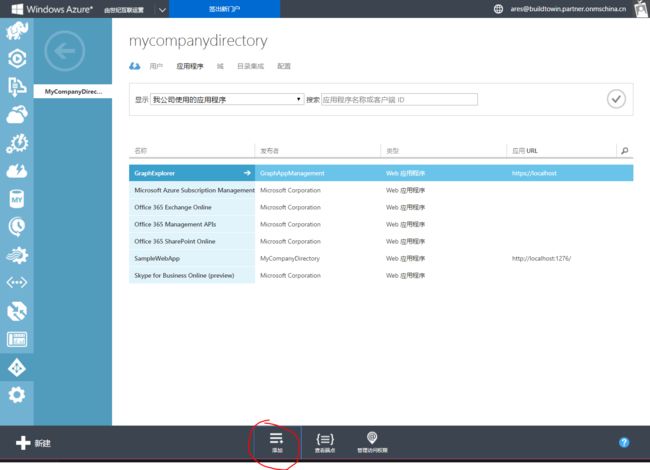Click MyCompanyDirectory publisher cell

pos(290,258)
